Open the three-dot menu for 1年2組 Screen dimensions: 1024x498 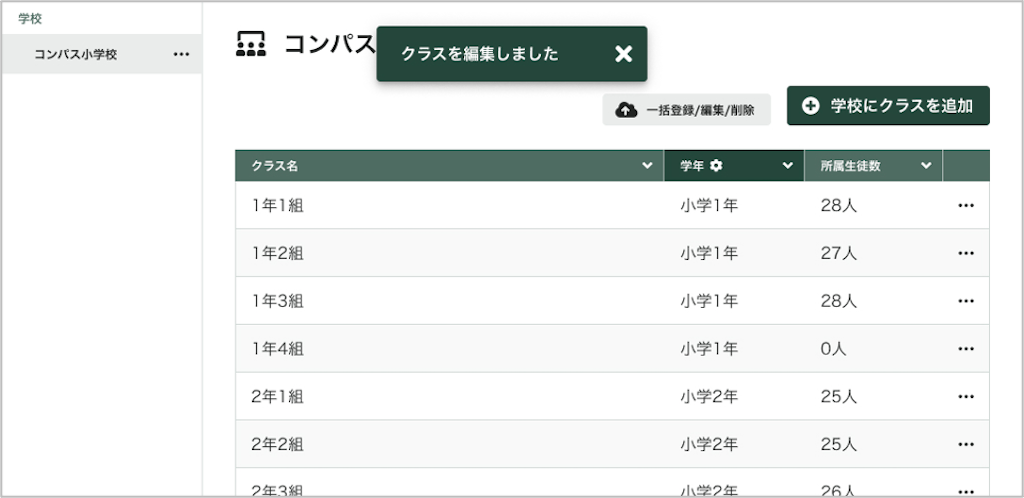coord(965,253)
